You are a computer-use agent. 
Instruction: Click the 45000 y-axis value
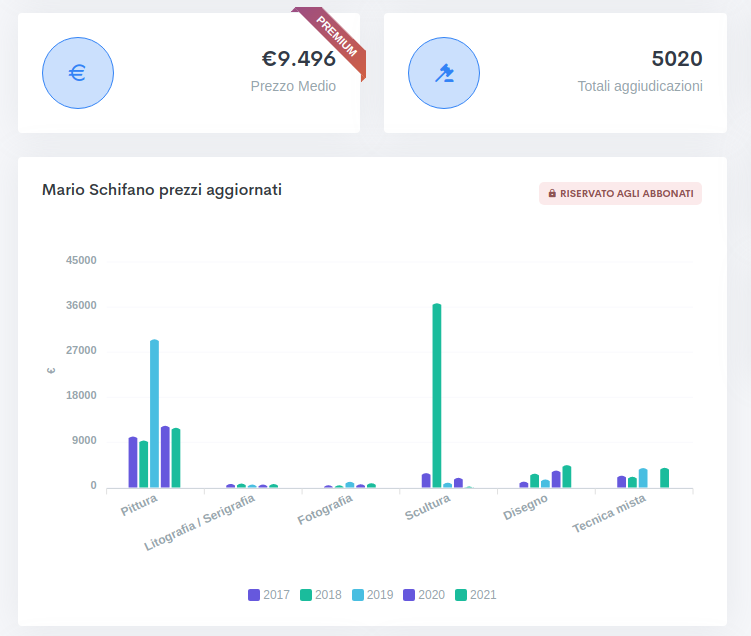pos(81,261)
